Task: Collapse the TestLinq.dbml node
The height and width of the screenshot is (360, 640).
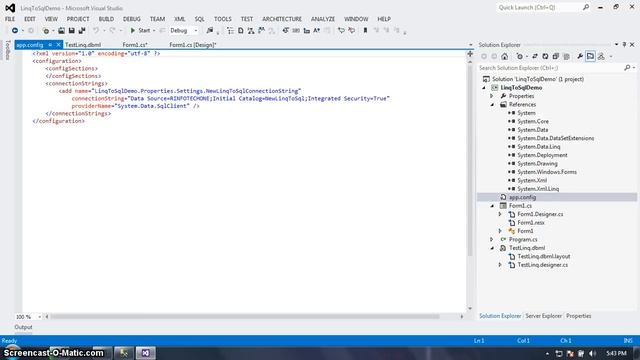Action: tap(492, 248)
